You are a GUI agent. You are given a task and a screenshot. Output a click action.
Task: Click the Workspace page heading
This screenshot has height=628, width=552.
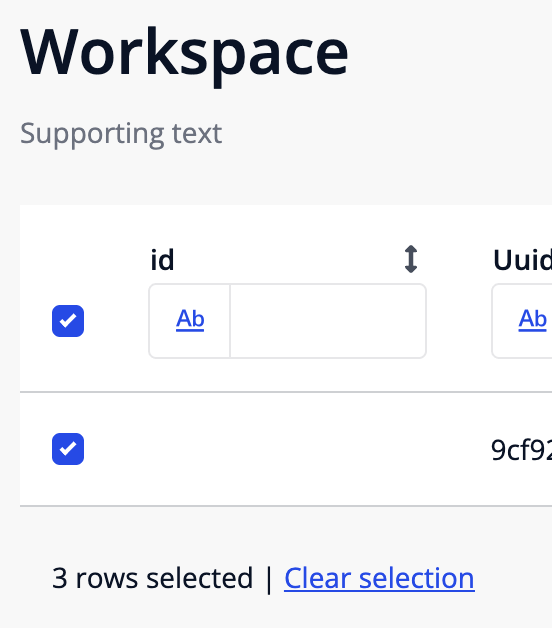184,52
